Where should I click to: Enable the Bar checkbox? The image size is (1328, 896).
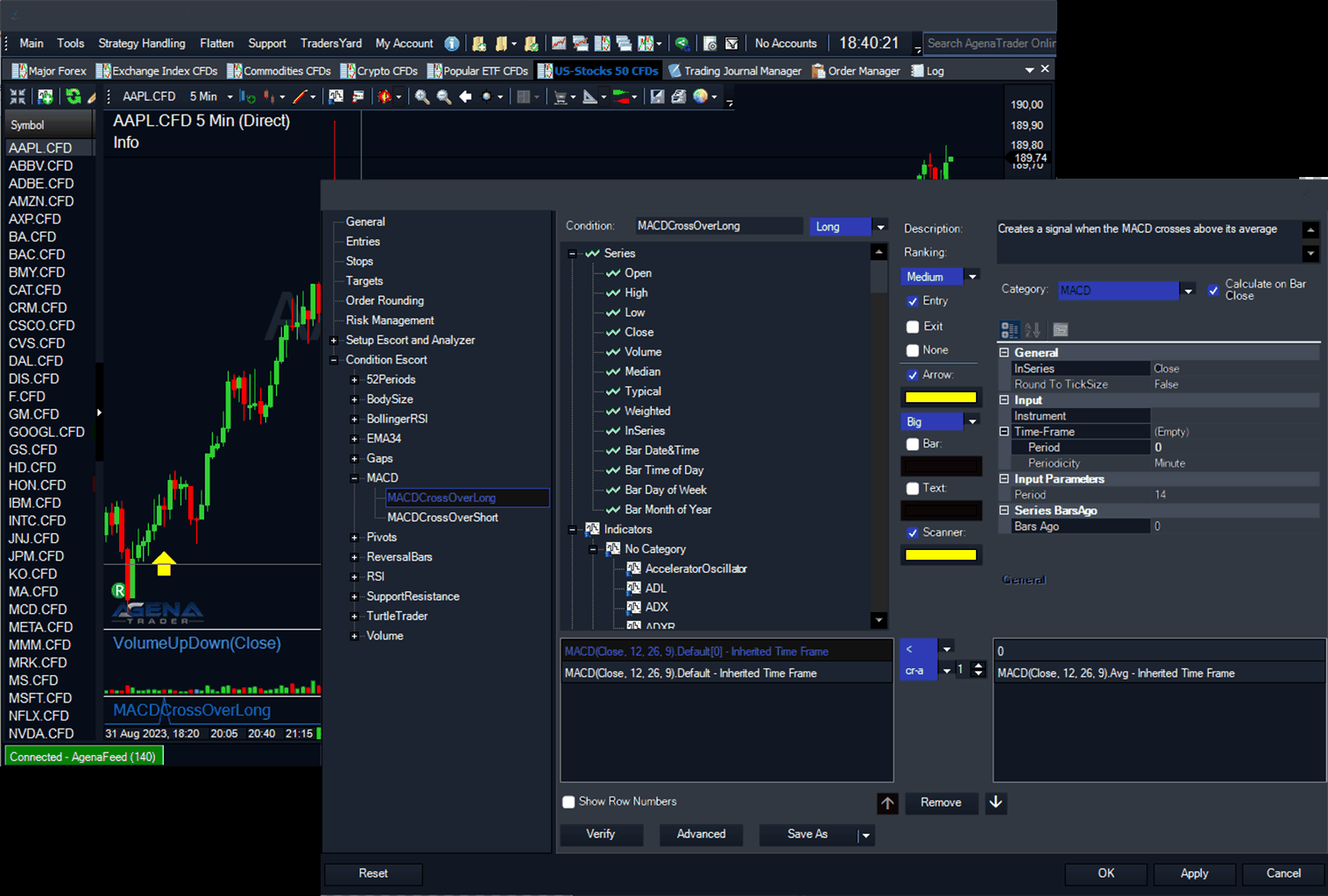coord(913,444)
